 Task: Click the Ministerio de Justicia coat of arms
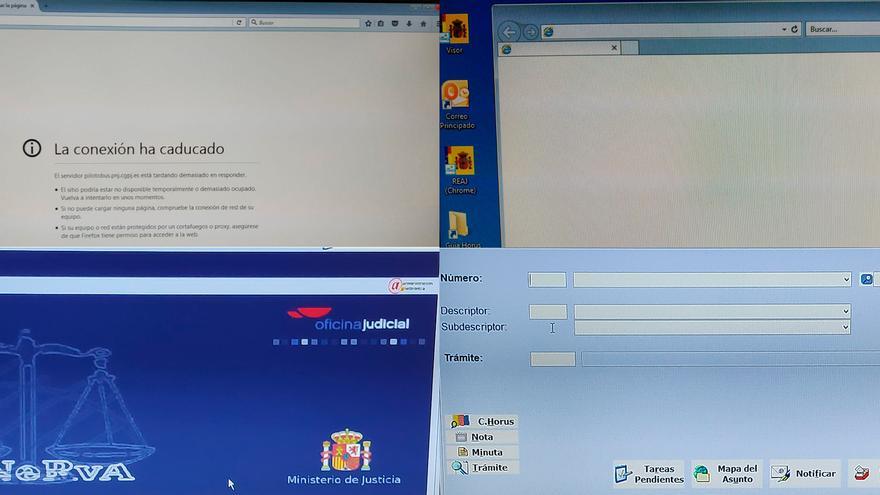[x=346, y=450]
